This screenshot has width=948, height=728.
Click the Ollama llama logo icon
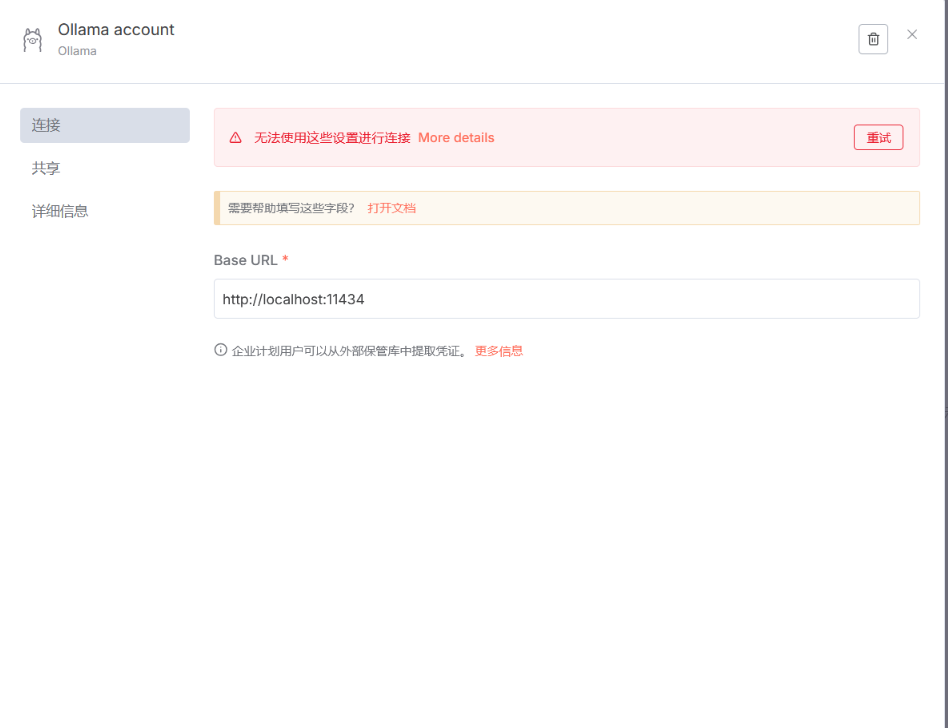(x=32, y=40)
